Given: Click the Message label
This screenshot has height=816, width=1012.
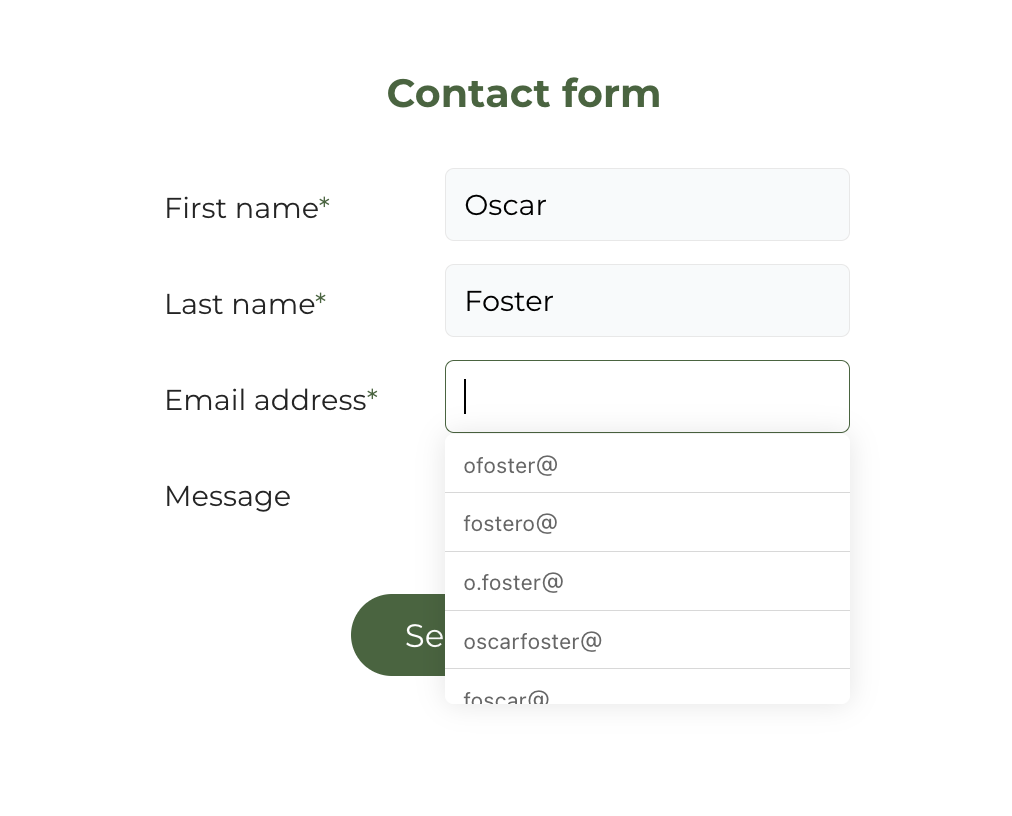Looking at the screenshot, I should pyautogui.click(x=228, y=496).
